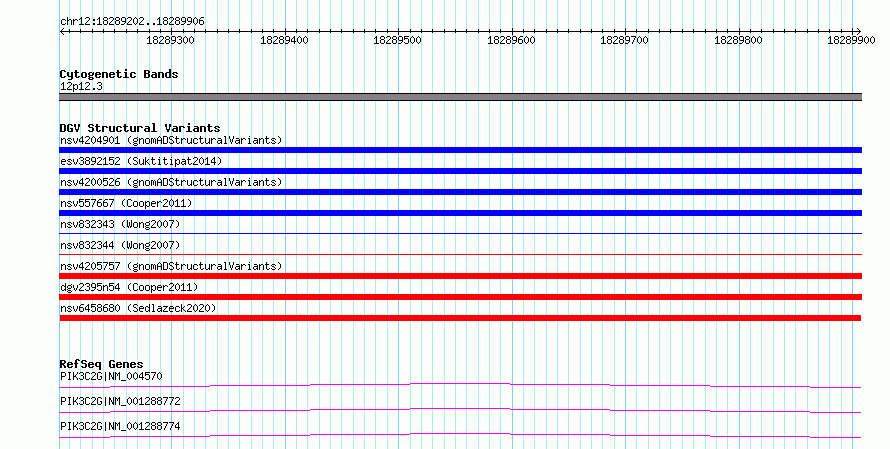The image size is (890, 449).
Task: Select the RefSeq Genes track title
Action: (101, 364)
